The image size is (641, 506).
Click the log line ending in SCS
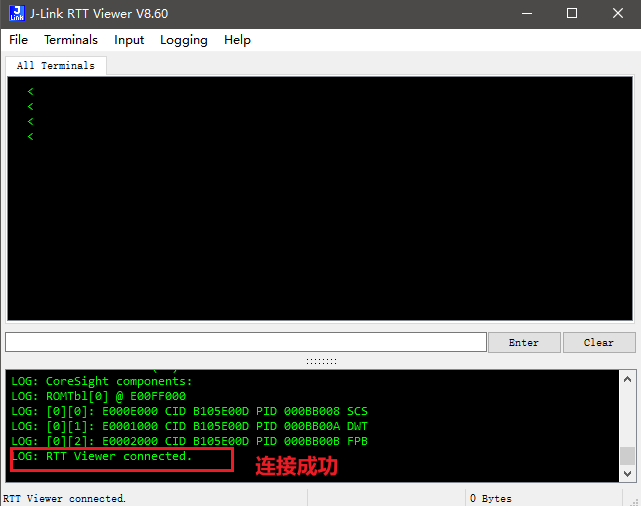(189, 411)
